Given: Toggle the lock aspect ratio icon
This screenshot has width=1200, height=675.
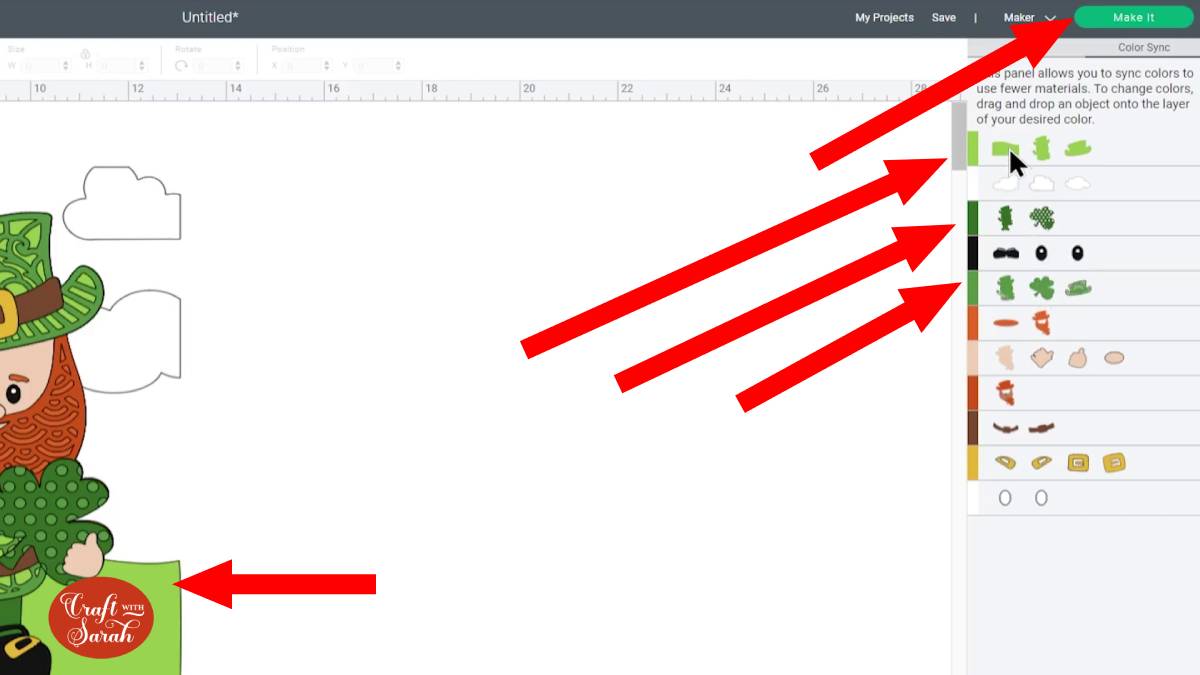Looking at the screenshot, I should click(84, 56).
